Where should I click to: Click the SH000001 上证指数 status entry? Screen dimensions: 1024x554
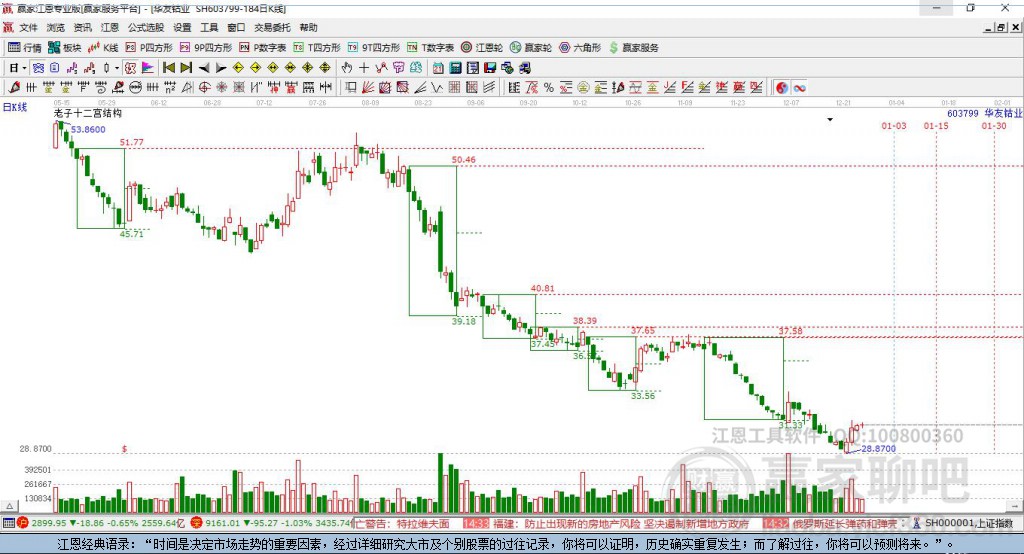[x=968, y=523]
